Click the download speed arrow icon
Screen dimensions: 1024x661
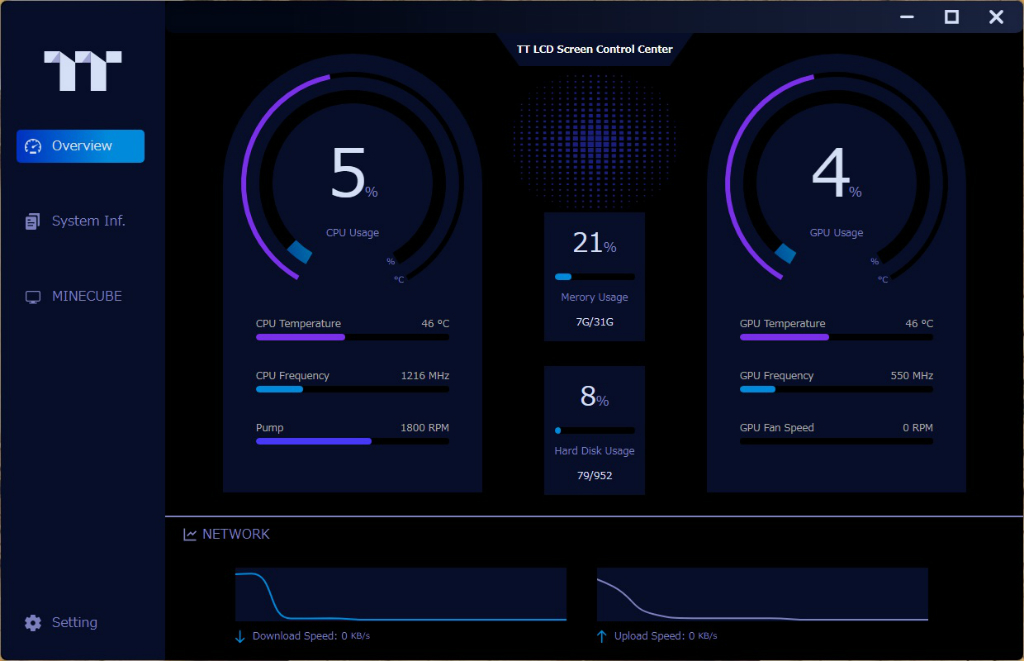240,636
